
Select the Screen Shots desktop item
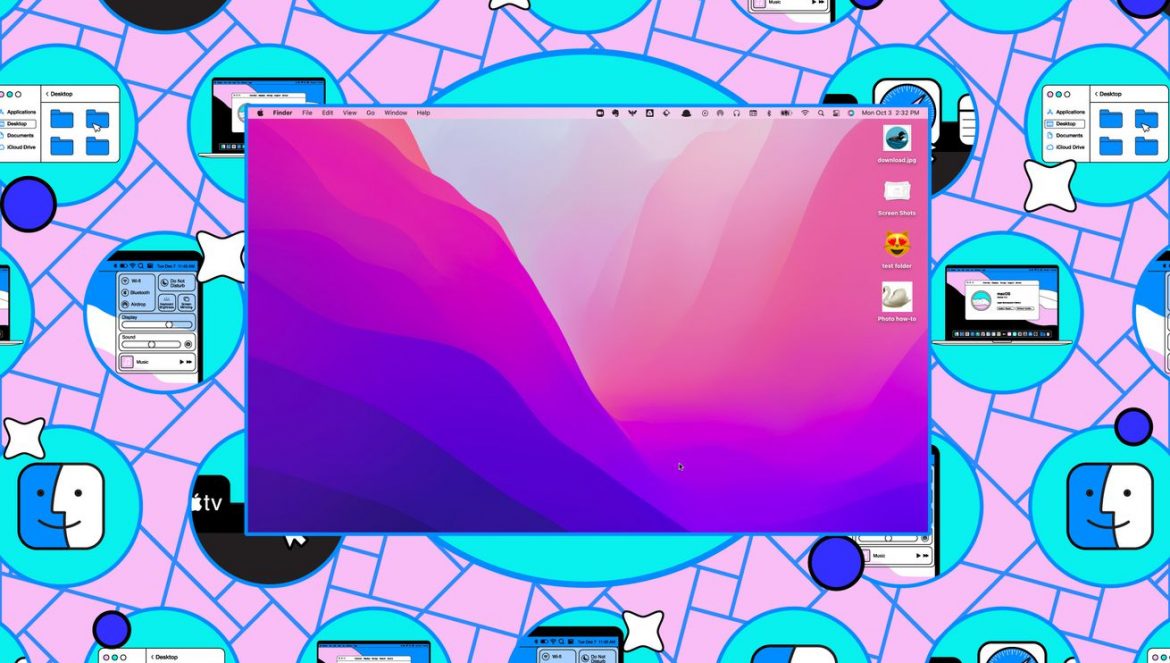pyautogui.click(x=897, y=198)
